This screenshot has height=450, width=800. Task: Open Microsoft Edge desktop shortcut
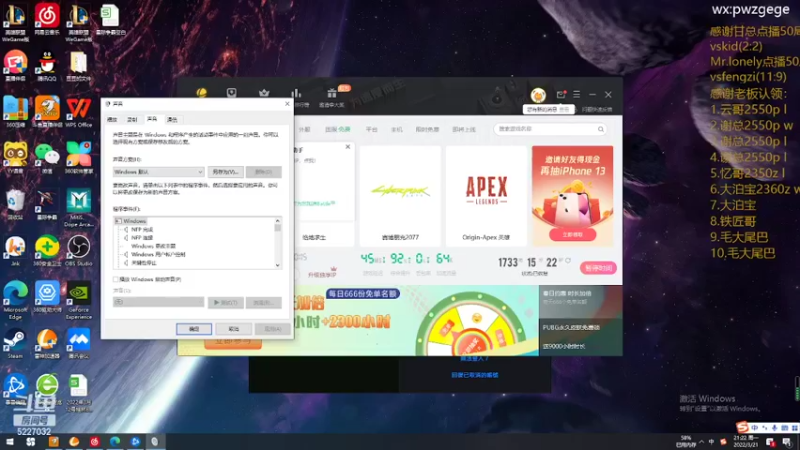[x=15, y=300]
